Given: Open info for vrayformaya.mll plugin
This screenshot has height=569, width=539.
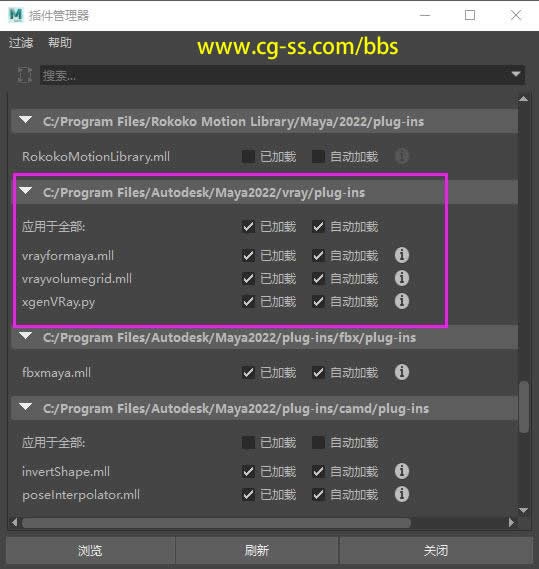Looking at the screenshot, I should click(401, 255).
